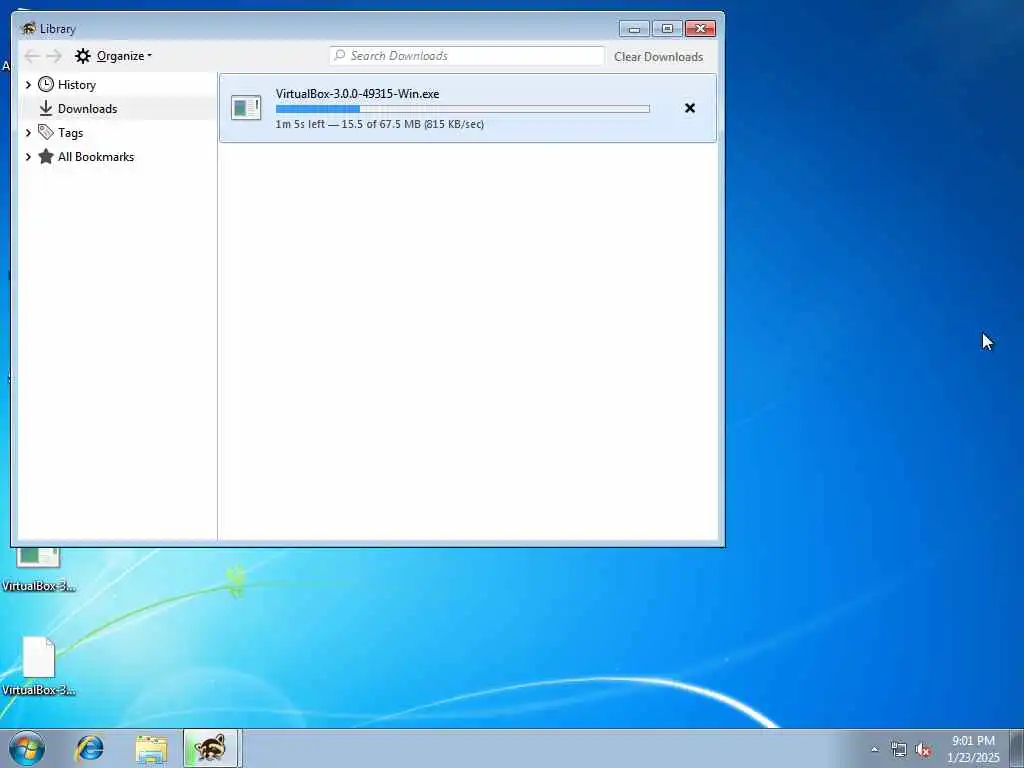1024x768 pixels.
Task: Select VirtualBox-3.0.0-49315-Win.exe file name
Action: coord(357,94)
